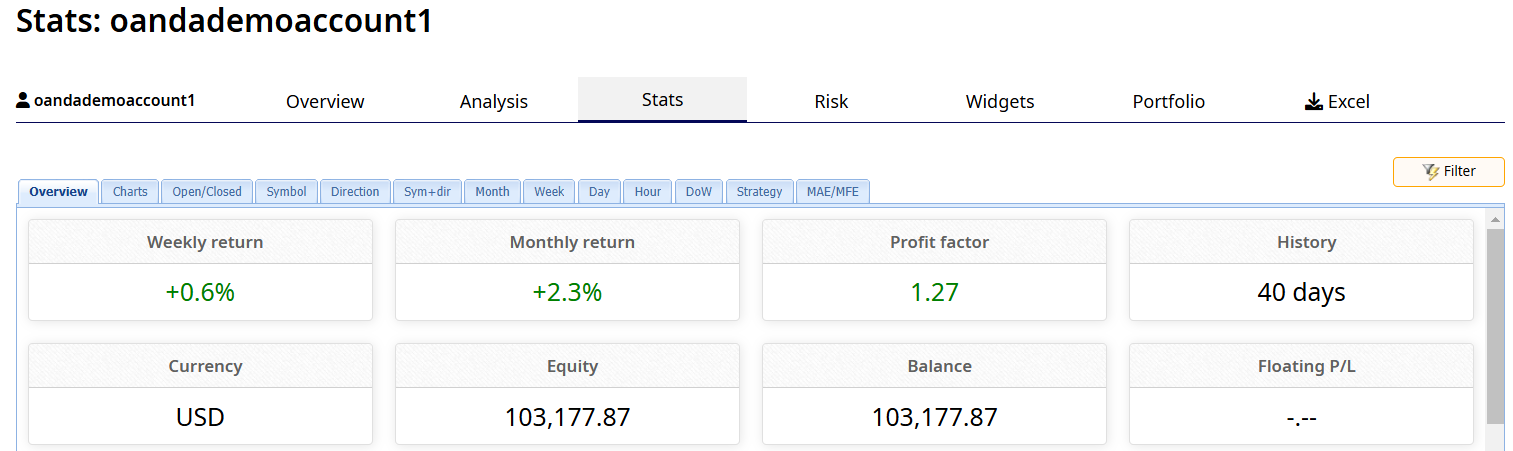The width and height of the screenshot is (1513, 451).
Task: Open the Filter button
Action: [1448, 172]
